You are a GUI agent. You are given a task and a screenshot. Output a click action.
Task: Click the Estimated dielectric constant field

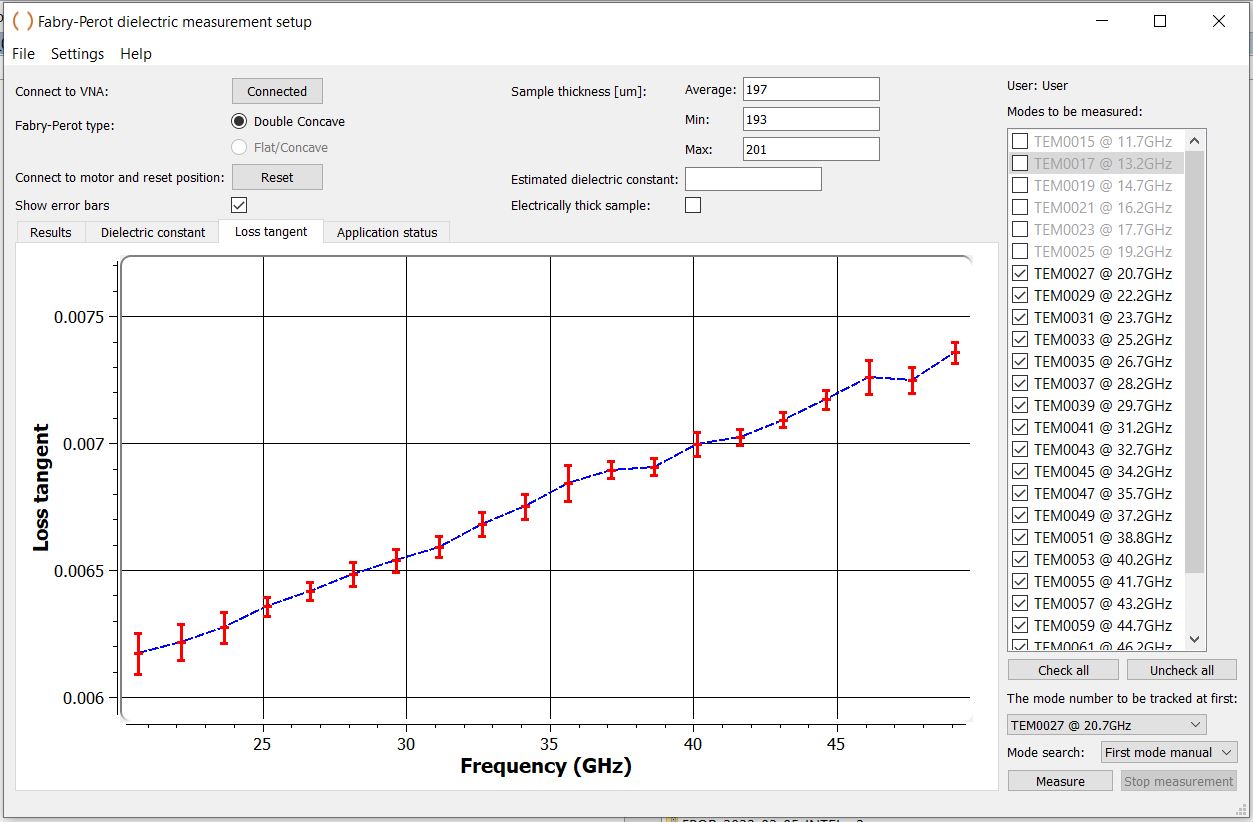click(x=753, y=179)
